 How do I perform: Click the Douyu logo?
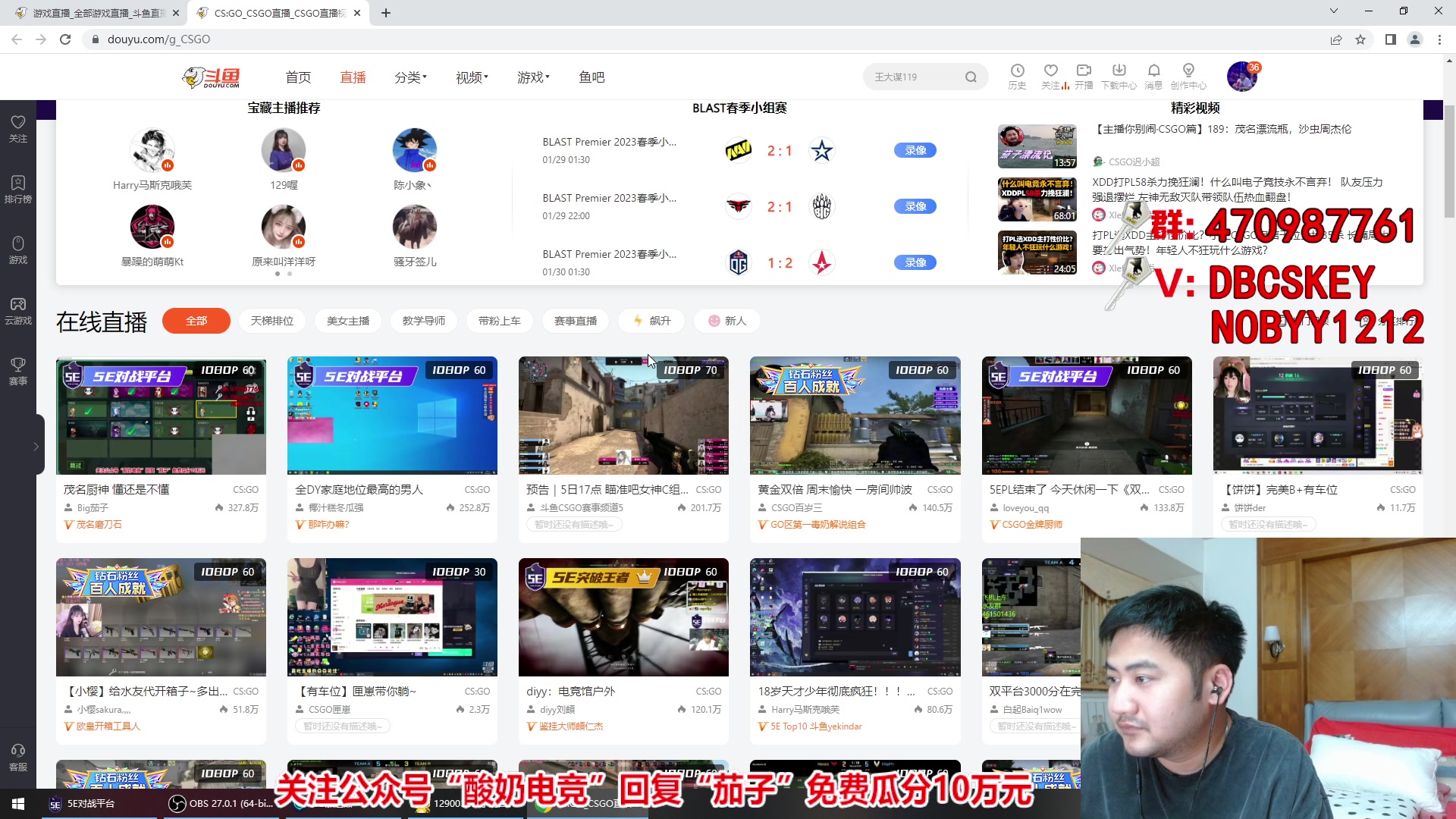[x=212, y=77]
